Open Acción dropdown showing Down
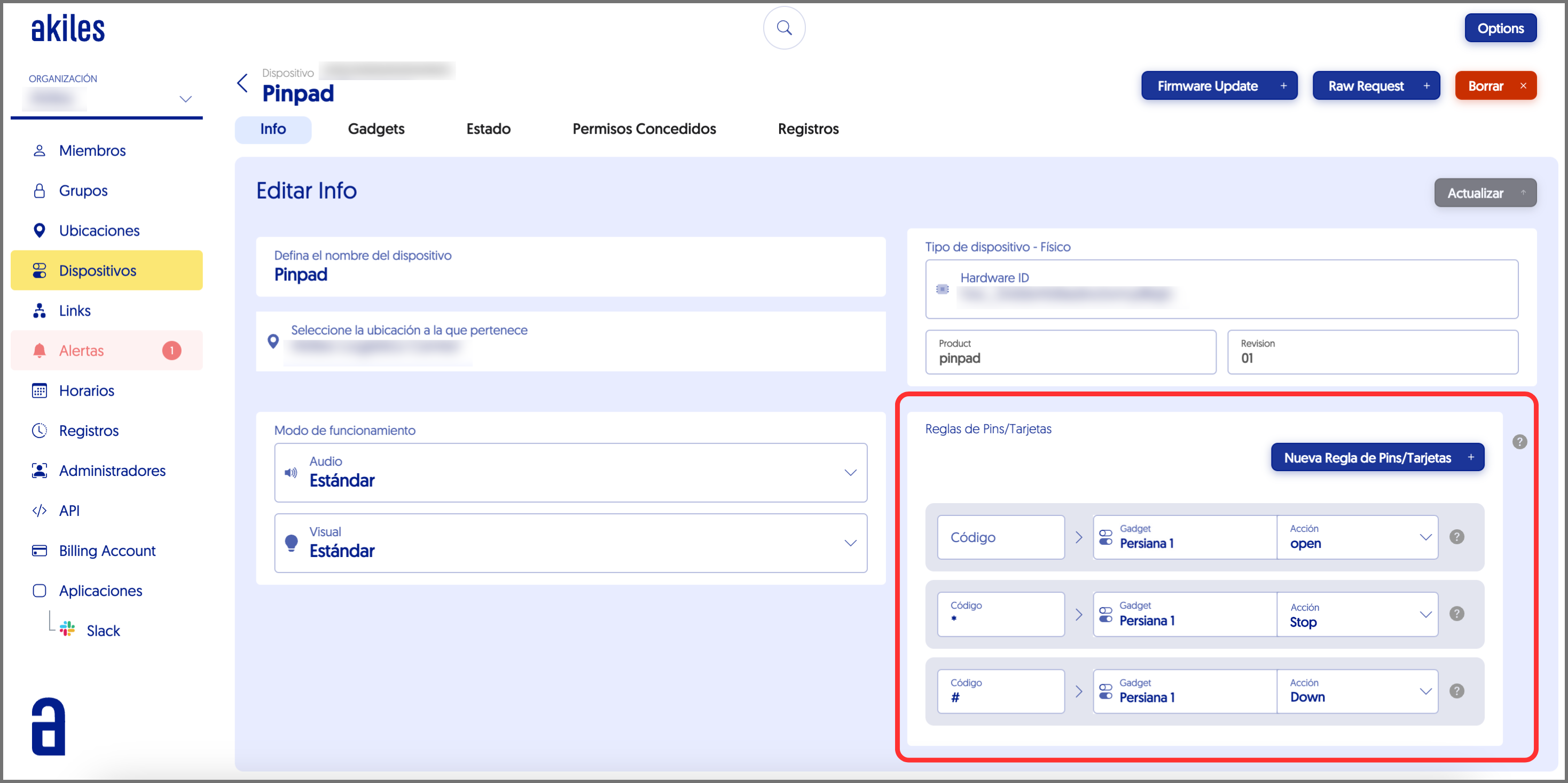This screenshot has width=1568, height=783. pyautogui.click(x=1358, y=691)
